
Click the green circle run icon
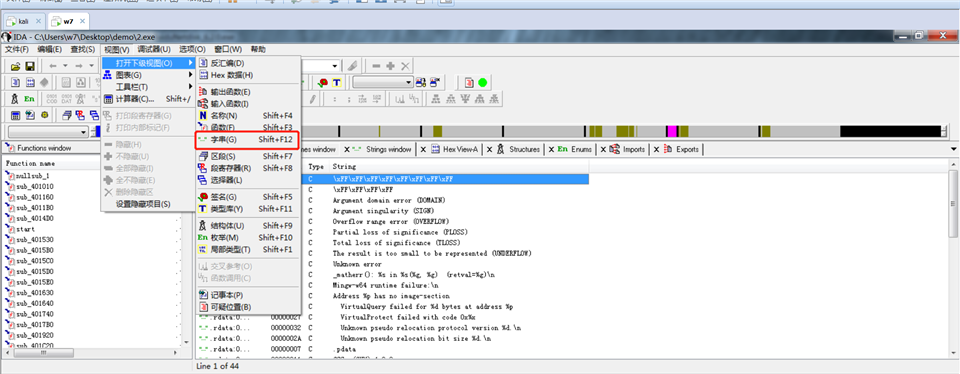[482, 83]
